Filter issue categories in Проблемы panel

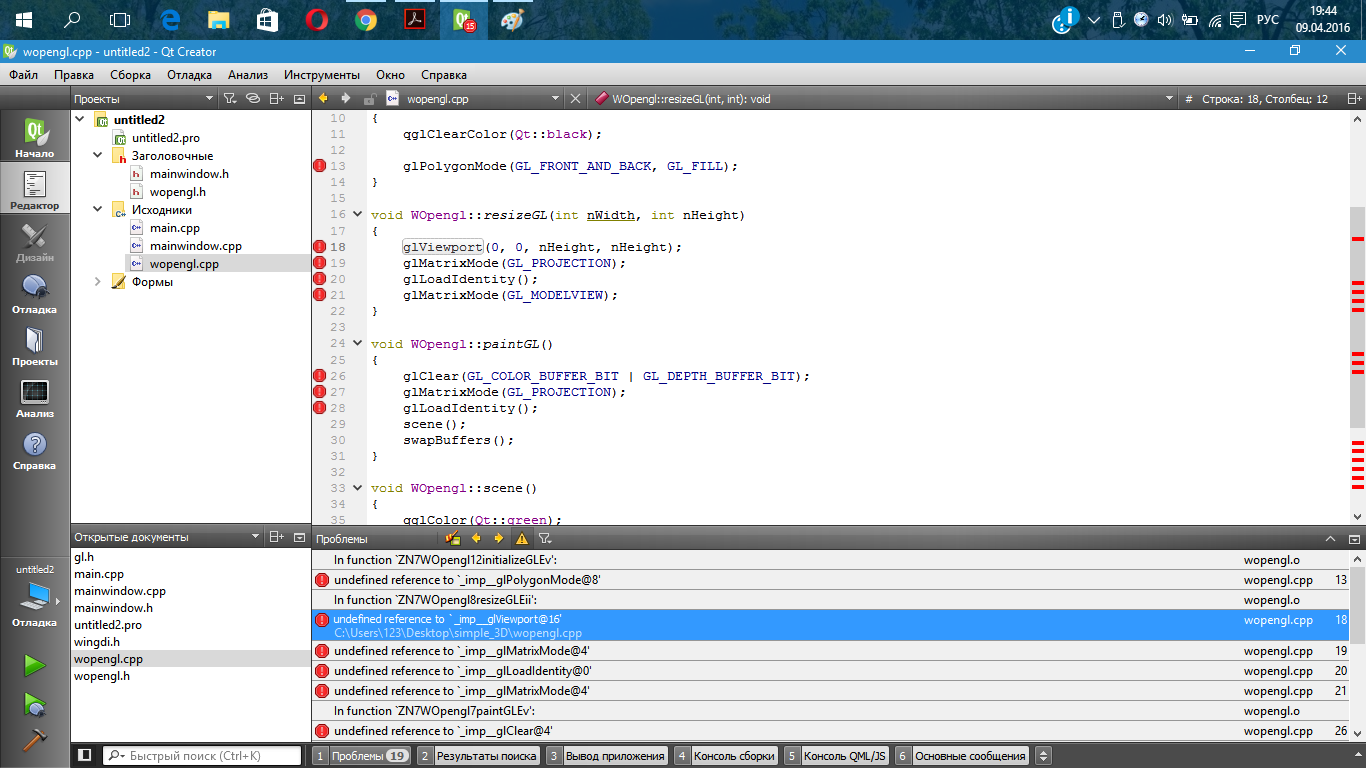pyautogui.click(x=545, y=538)
